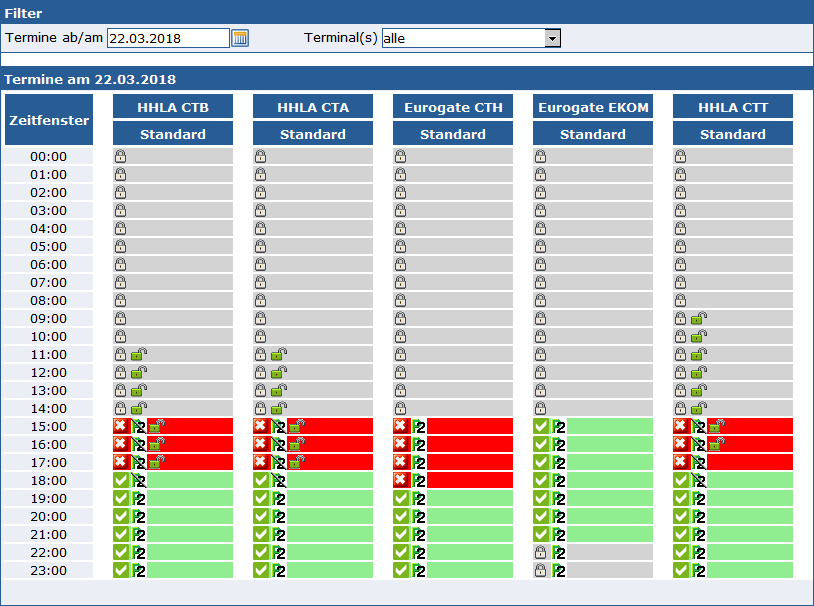Click the green unlock icon in HHLA CTA 15:00

297,426
